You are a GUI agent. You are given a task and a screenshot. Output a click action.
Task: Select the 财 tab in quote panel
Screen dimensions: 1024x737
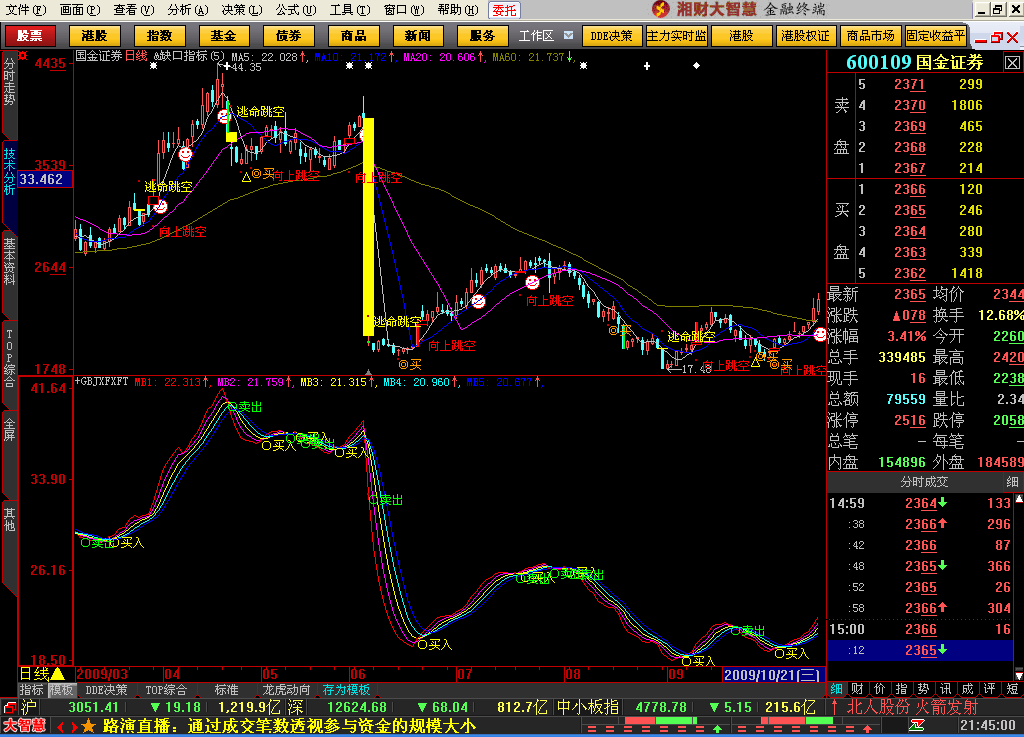(x=857, y=689)
